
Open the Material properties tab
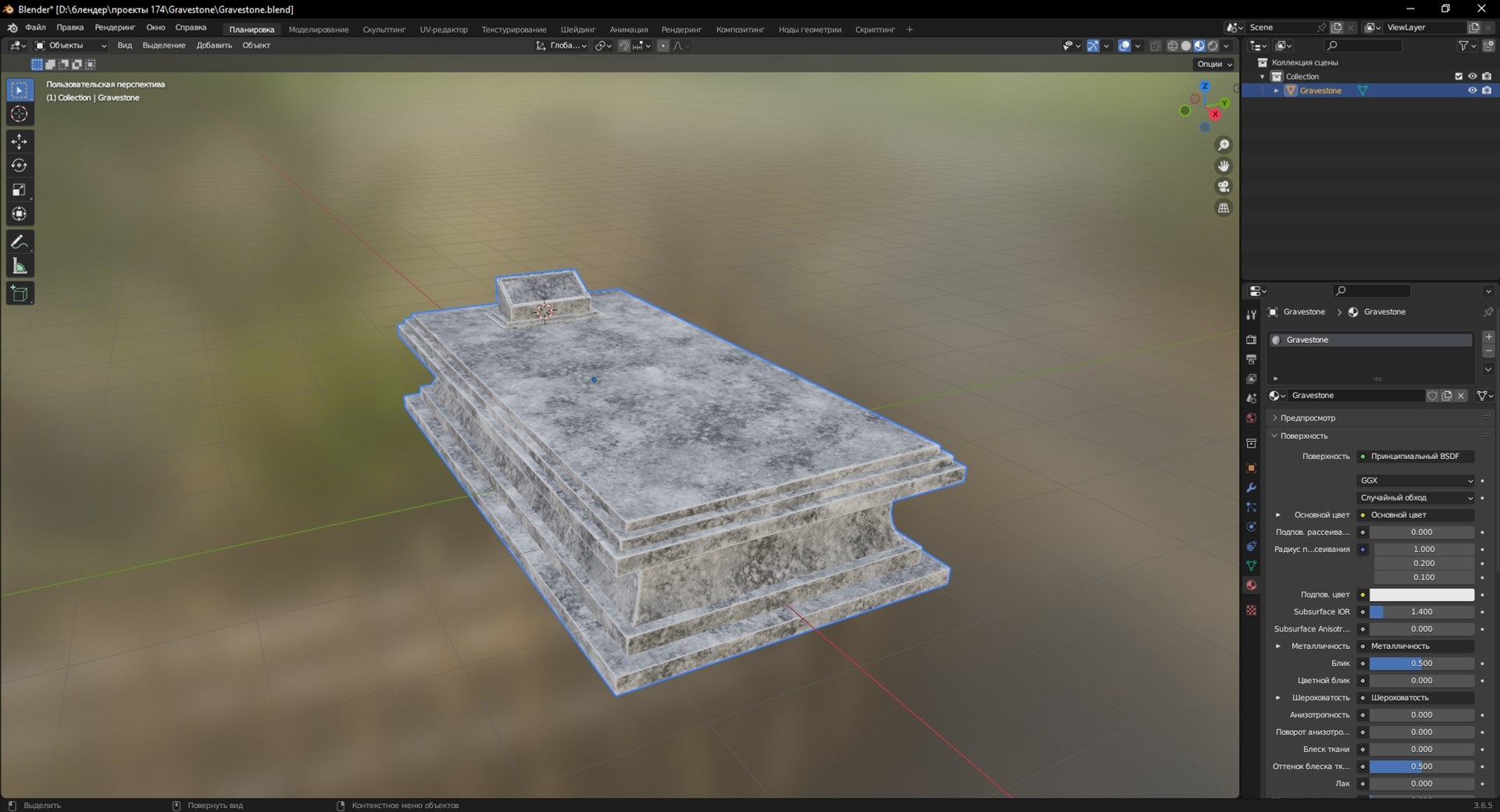[1251, 585]
